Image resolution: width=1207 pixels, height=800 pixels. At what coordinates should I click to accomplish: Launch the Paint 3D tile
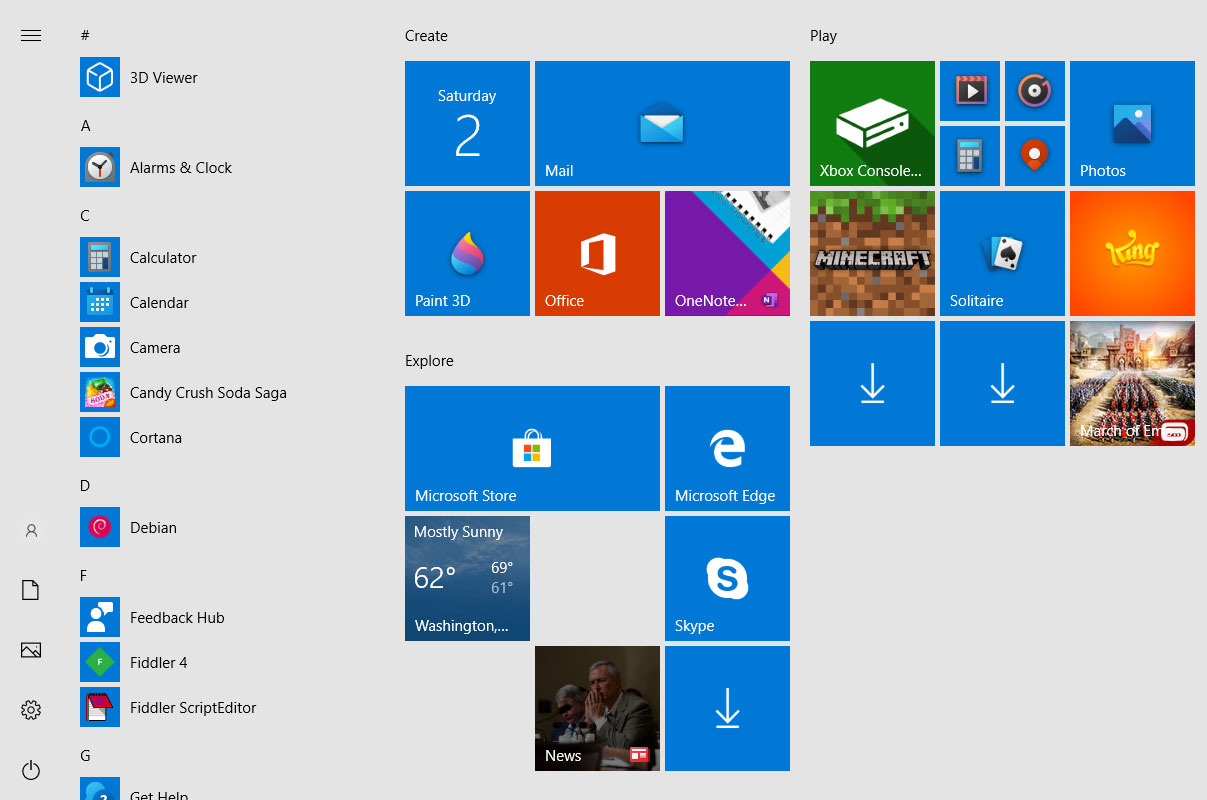467,253
